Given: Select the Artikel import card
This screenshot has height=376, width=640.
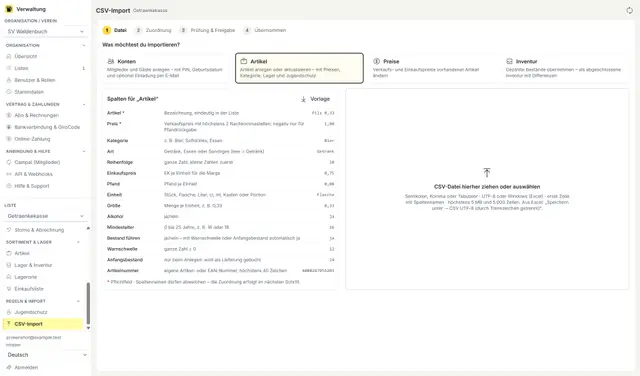Looking at the screenshot, I should click(x=299, y=68).
